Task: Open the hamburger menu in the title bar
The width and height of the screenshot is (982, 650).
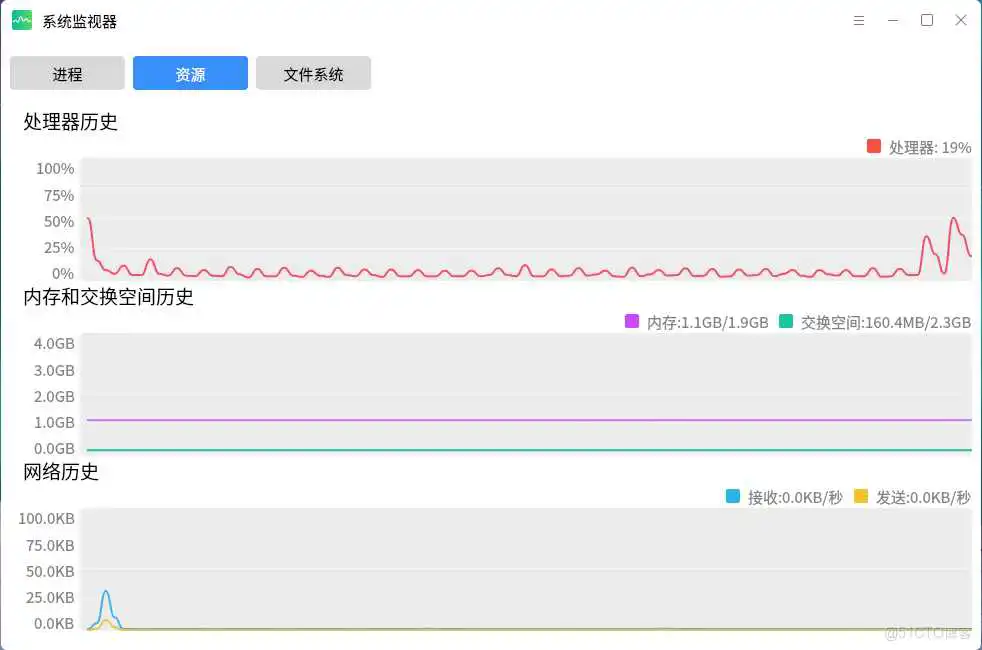Action: pos(858,19)
